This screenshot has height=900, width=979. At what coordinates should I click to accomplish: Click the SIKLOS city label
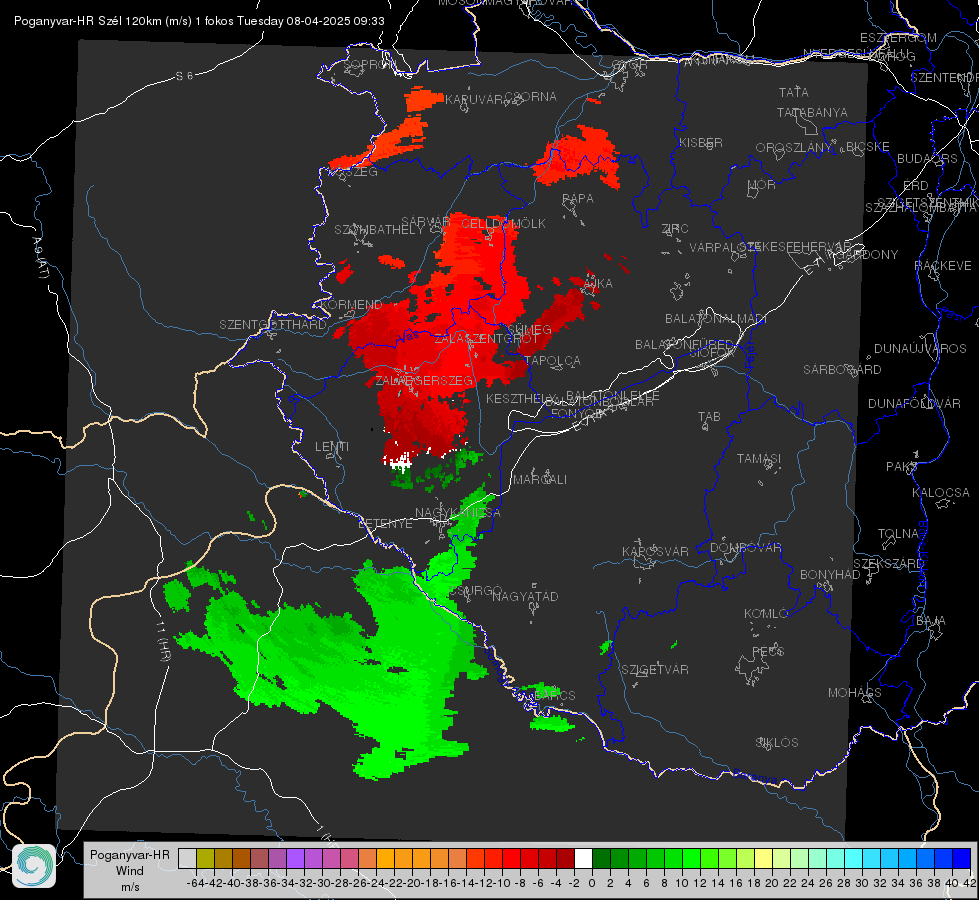point(777,743)
